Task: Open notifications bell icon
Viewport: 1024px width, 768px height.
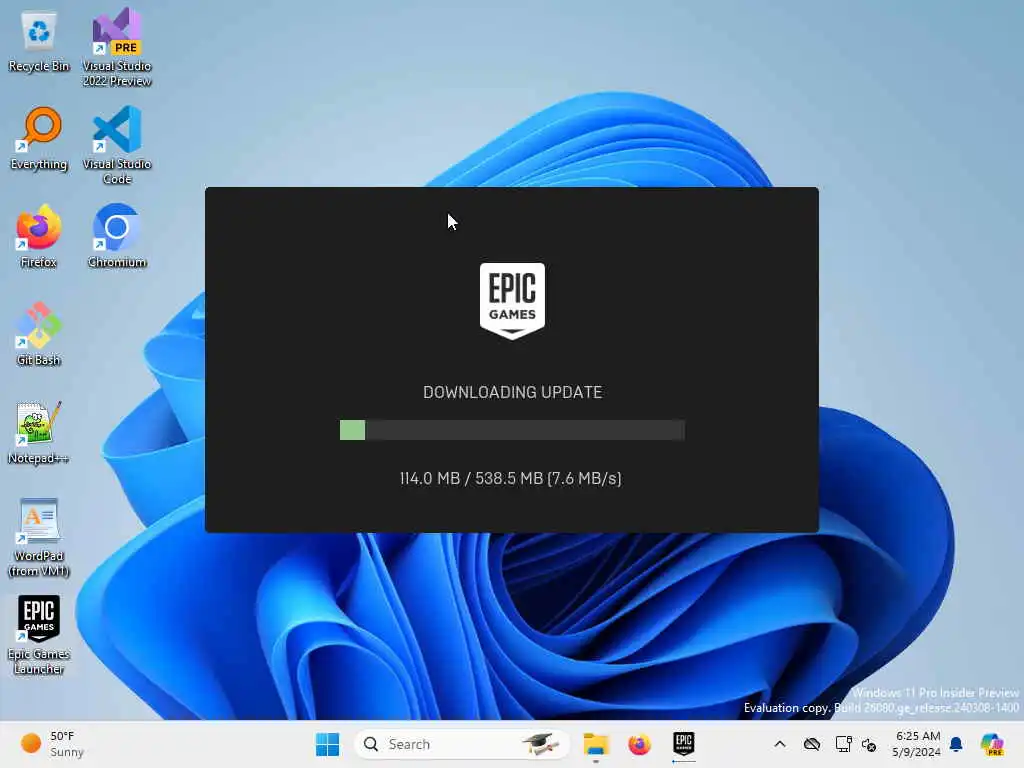Action: pos(956,744)
